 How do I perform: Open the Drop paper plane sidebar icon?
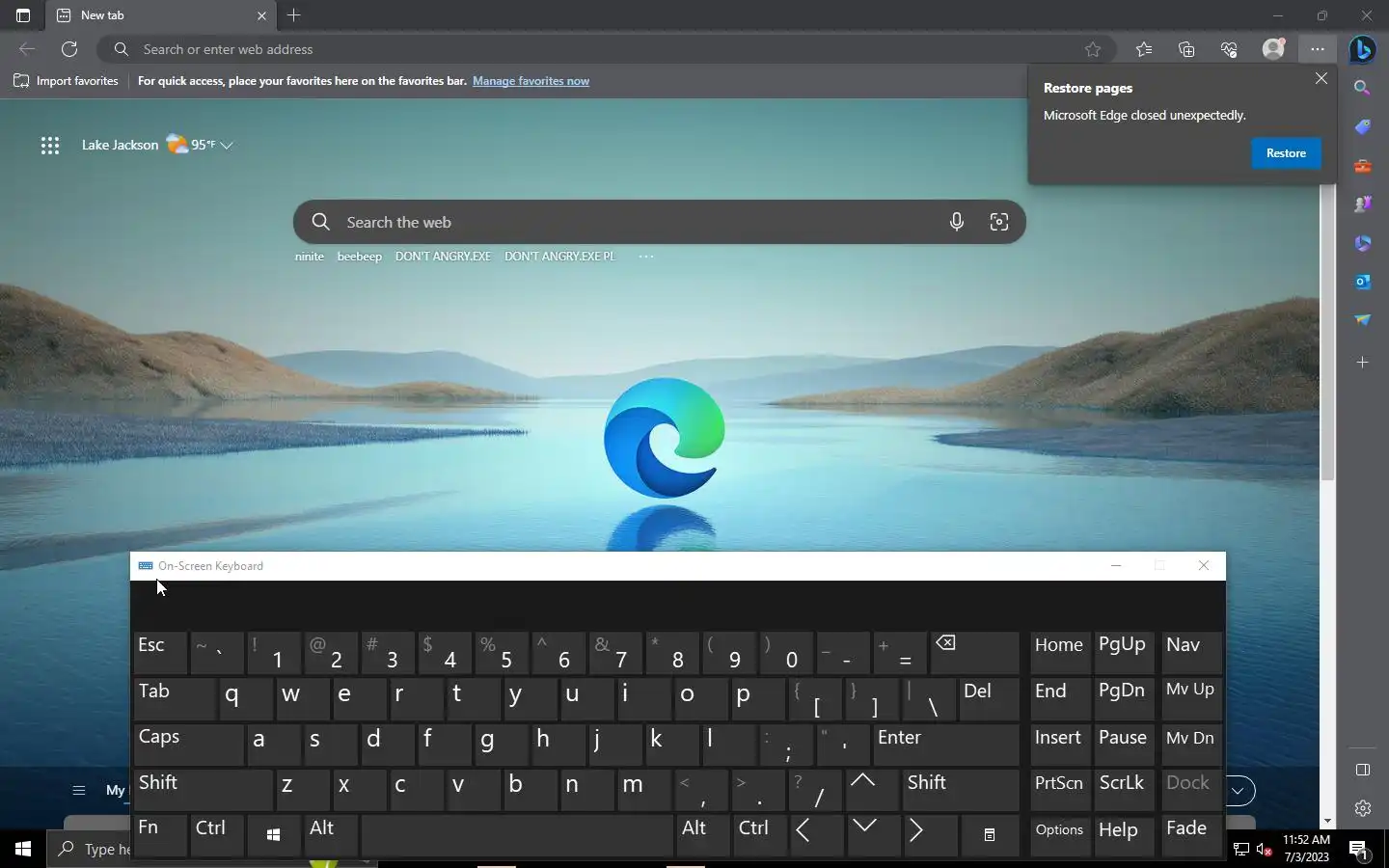(1362, 320)
